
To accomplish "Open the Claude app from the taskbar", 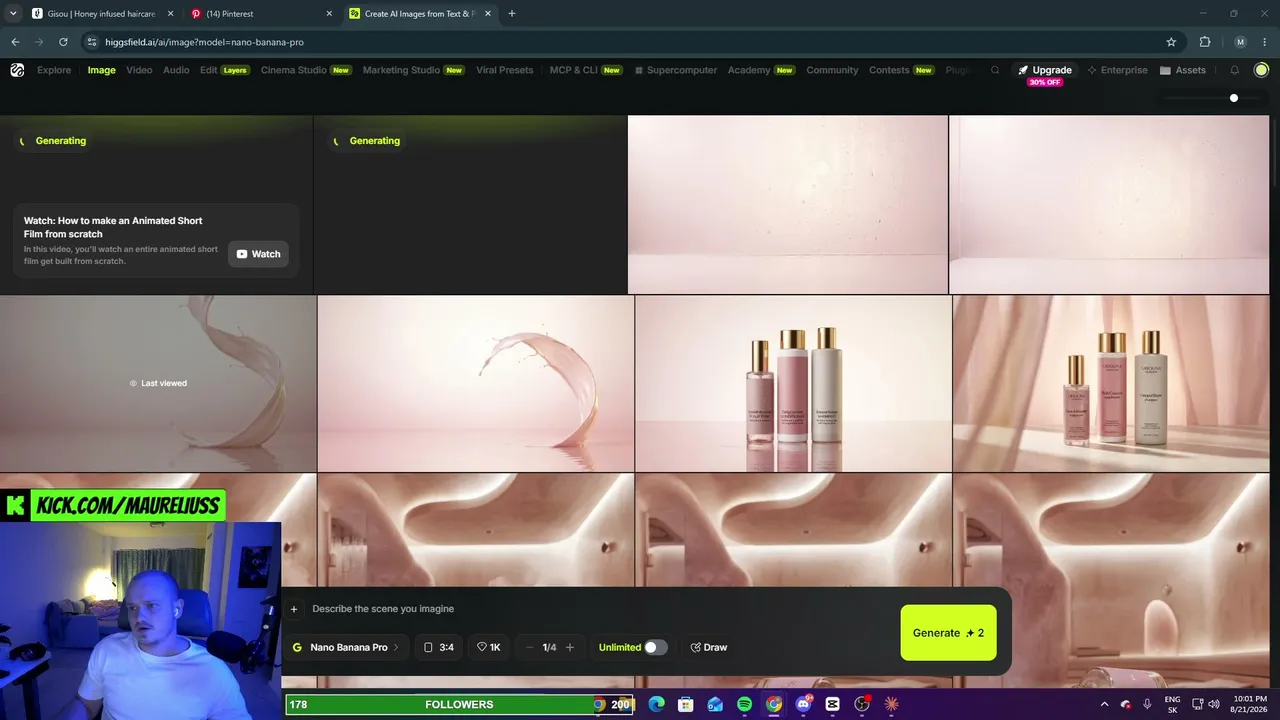I will tap(891, 704).
